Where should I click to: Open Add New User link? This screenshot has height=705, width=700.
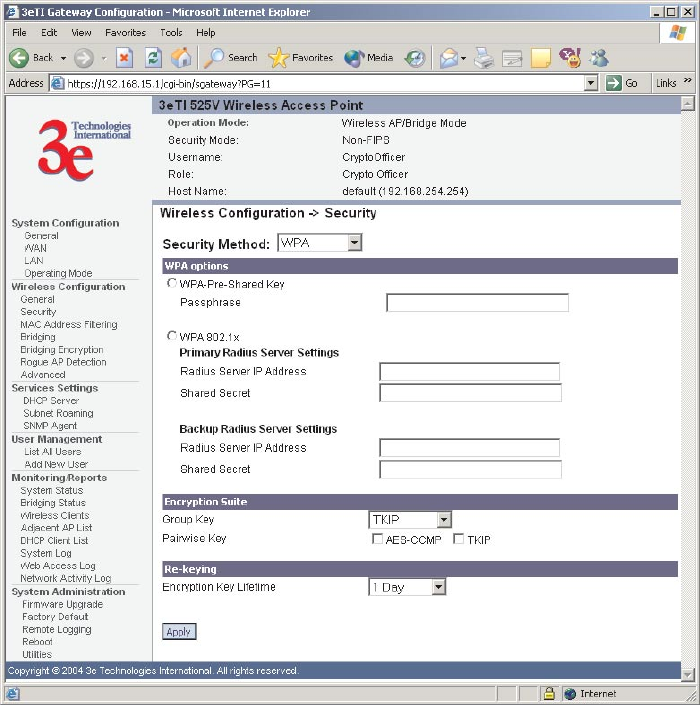56,464
